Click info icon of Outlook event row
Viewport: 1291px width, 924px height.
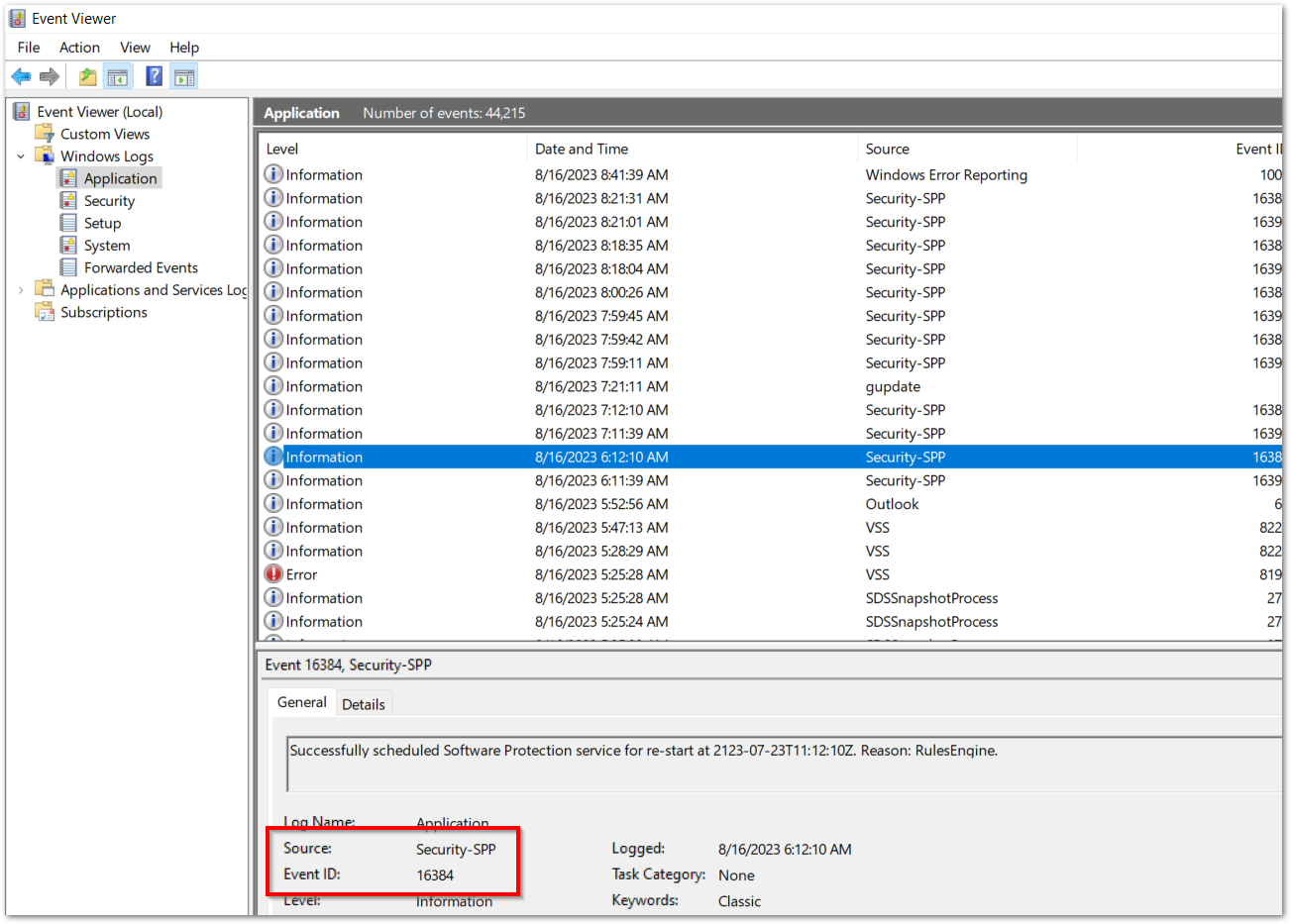coord(273,503)
